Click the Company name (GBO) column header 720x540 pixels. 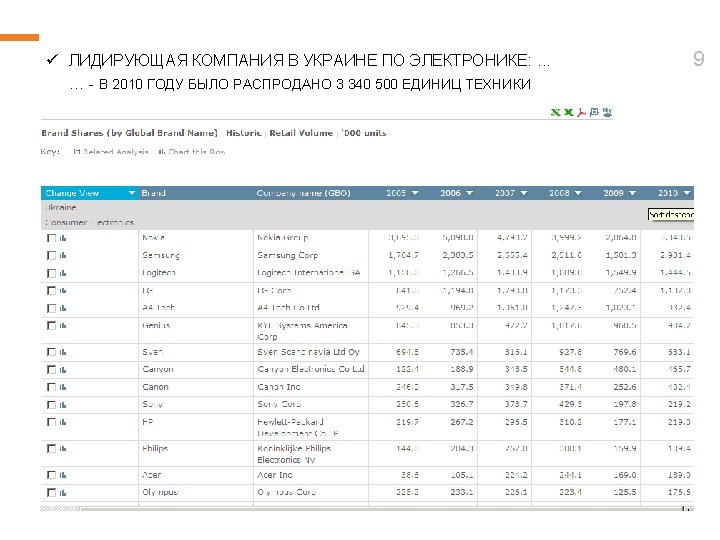pos(304,193)
